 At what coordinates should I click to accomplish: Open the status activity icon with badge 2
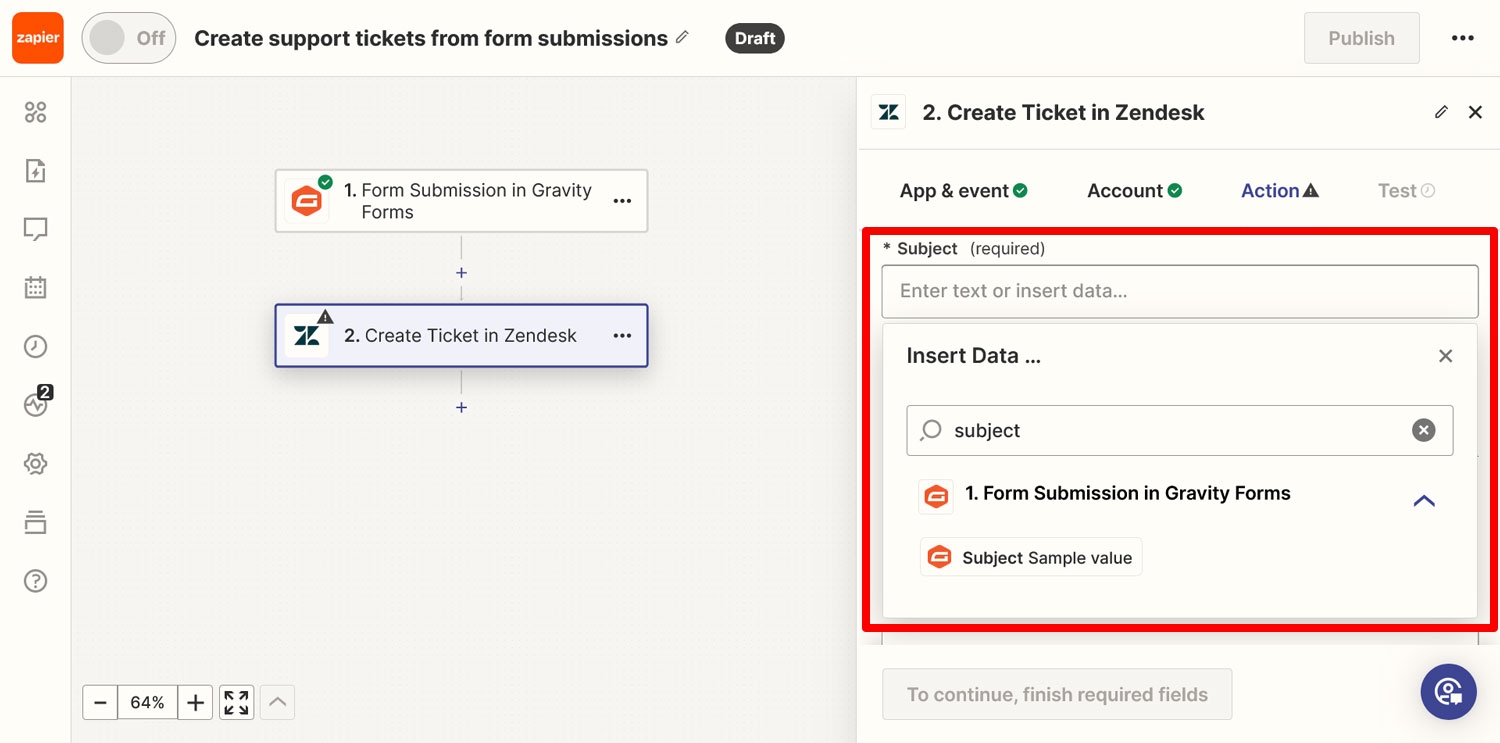click(37, 403)
